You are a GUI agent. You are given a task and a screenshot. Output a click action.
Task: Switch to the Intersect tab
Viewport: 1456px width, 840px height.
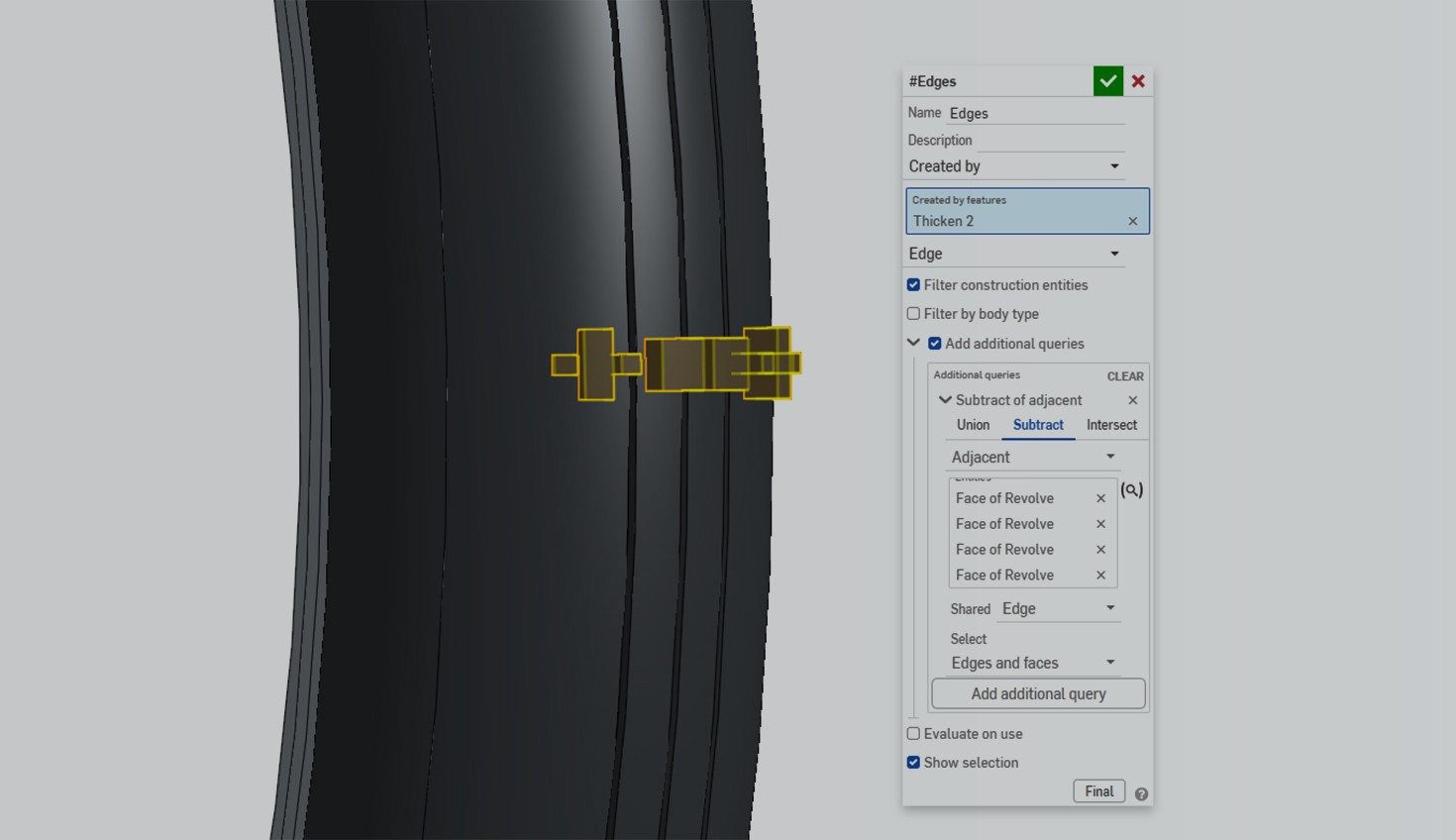1111,425
